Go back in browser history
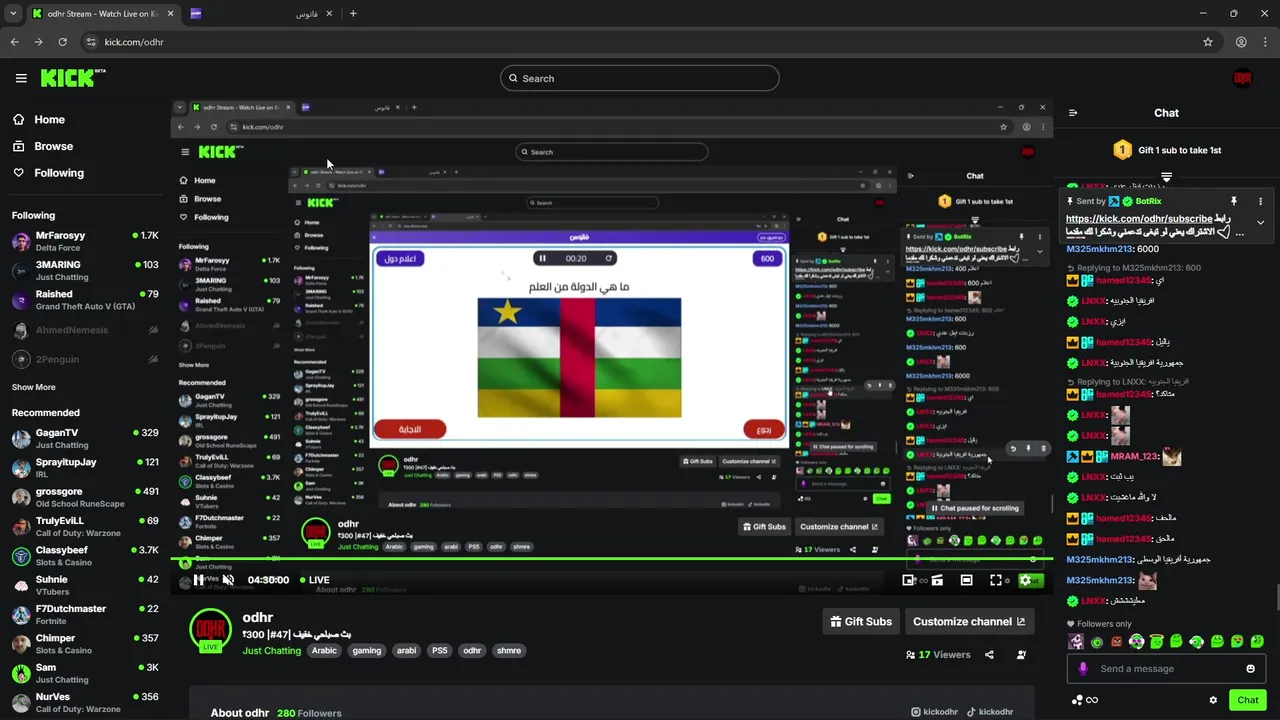This screenshot has height=720, width=1280. pyautogui.click(x=14, y=42)
